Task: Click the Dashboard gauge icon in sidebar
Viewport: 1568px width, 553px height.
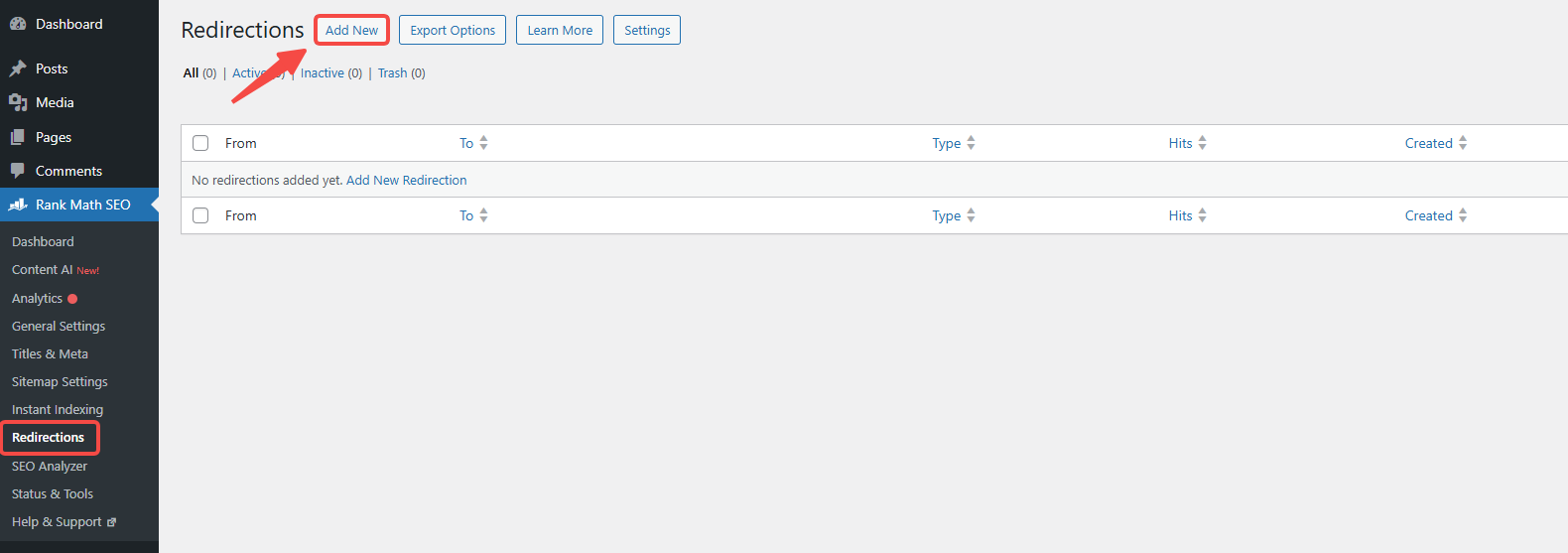Action: point(18,24)
